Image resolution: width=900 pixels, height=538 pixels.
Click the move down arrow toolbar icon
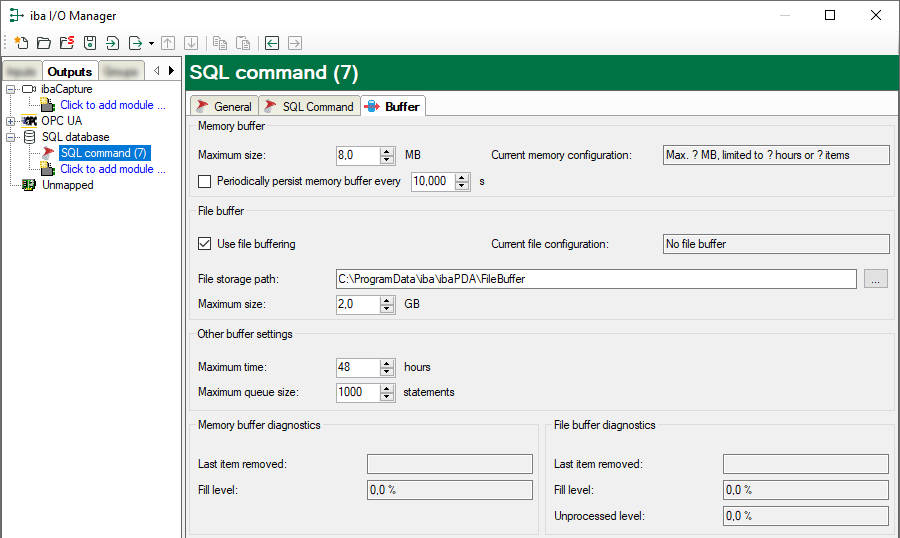coord(191,42)
